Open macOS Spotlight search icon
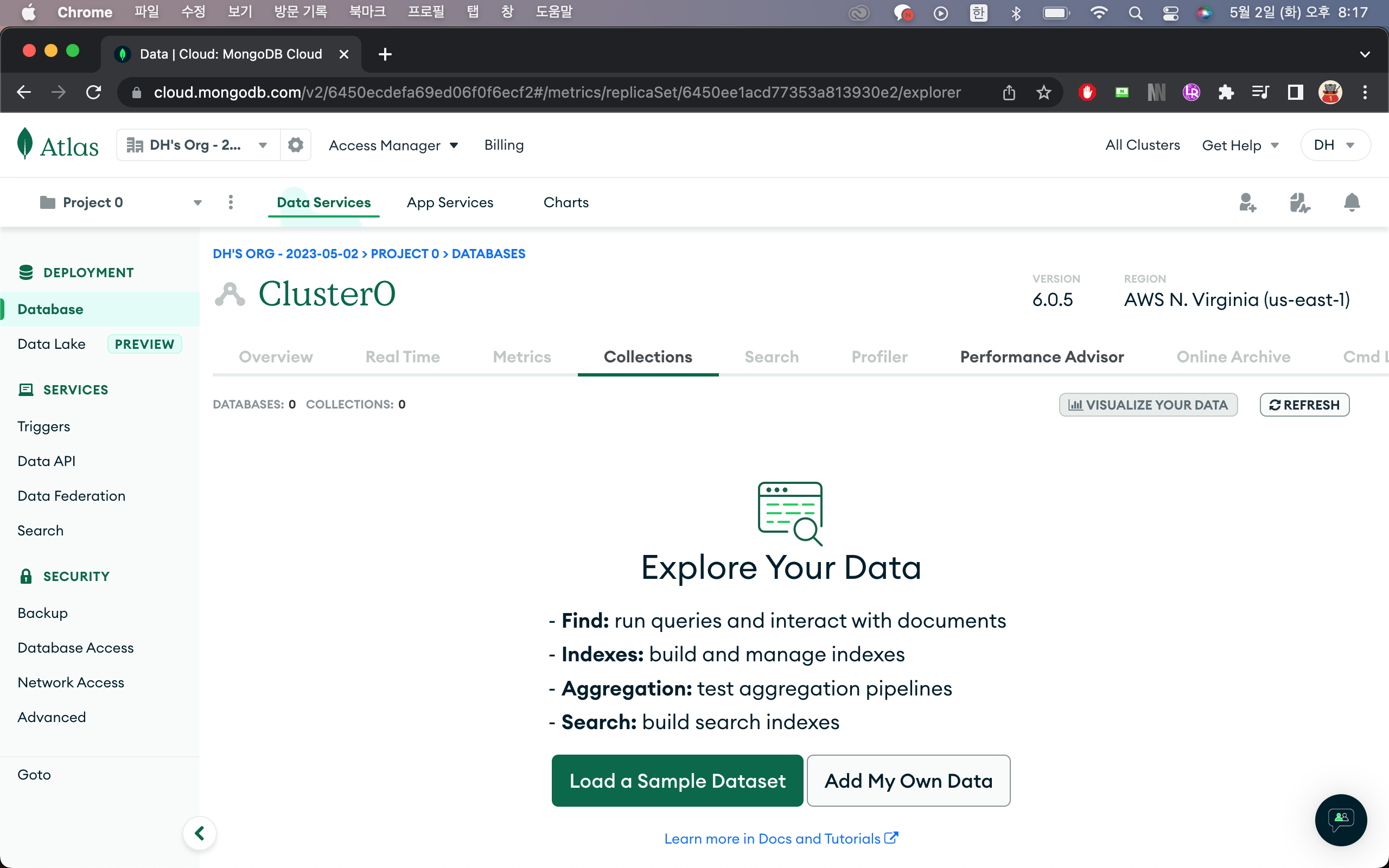This screenshot has width=1389, height=868. point(1135,12)
